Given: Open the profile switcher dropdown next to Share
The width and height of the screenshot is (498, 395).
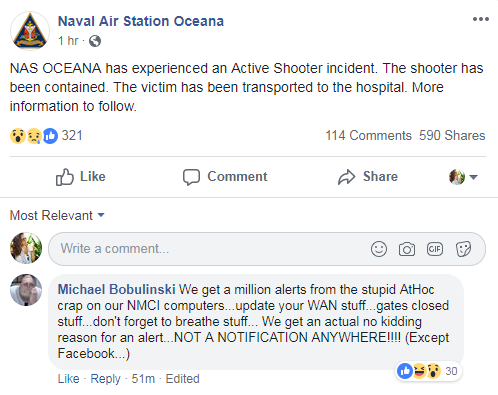Looking at the screenshot, I should (463, 177).
